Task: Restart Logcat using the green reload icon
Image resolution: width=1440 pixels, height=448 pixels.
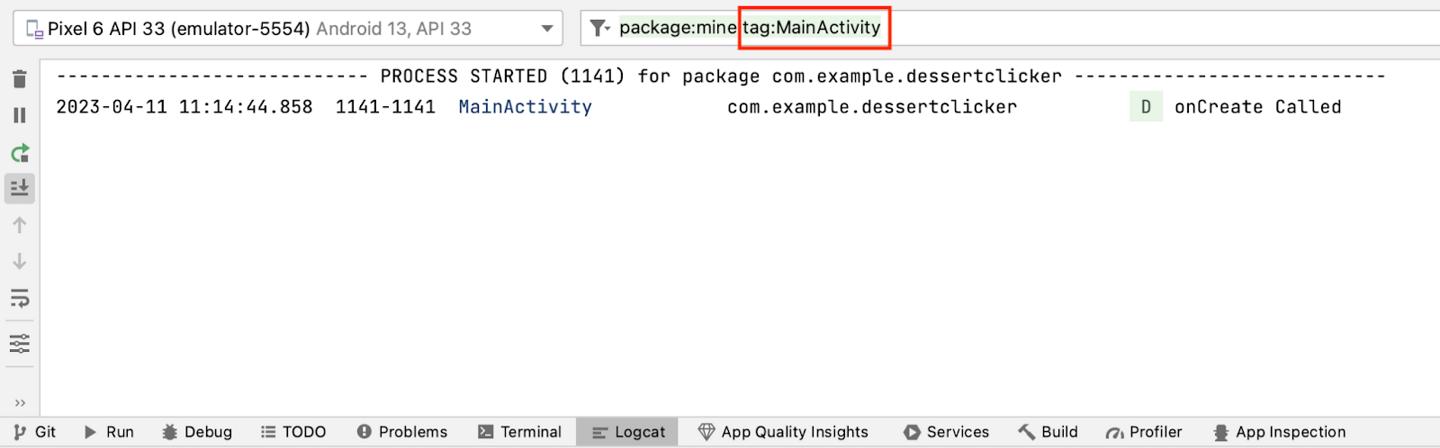Action: pyautogui.click(x=19, y=153)
